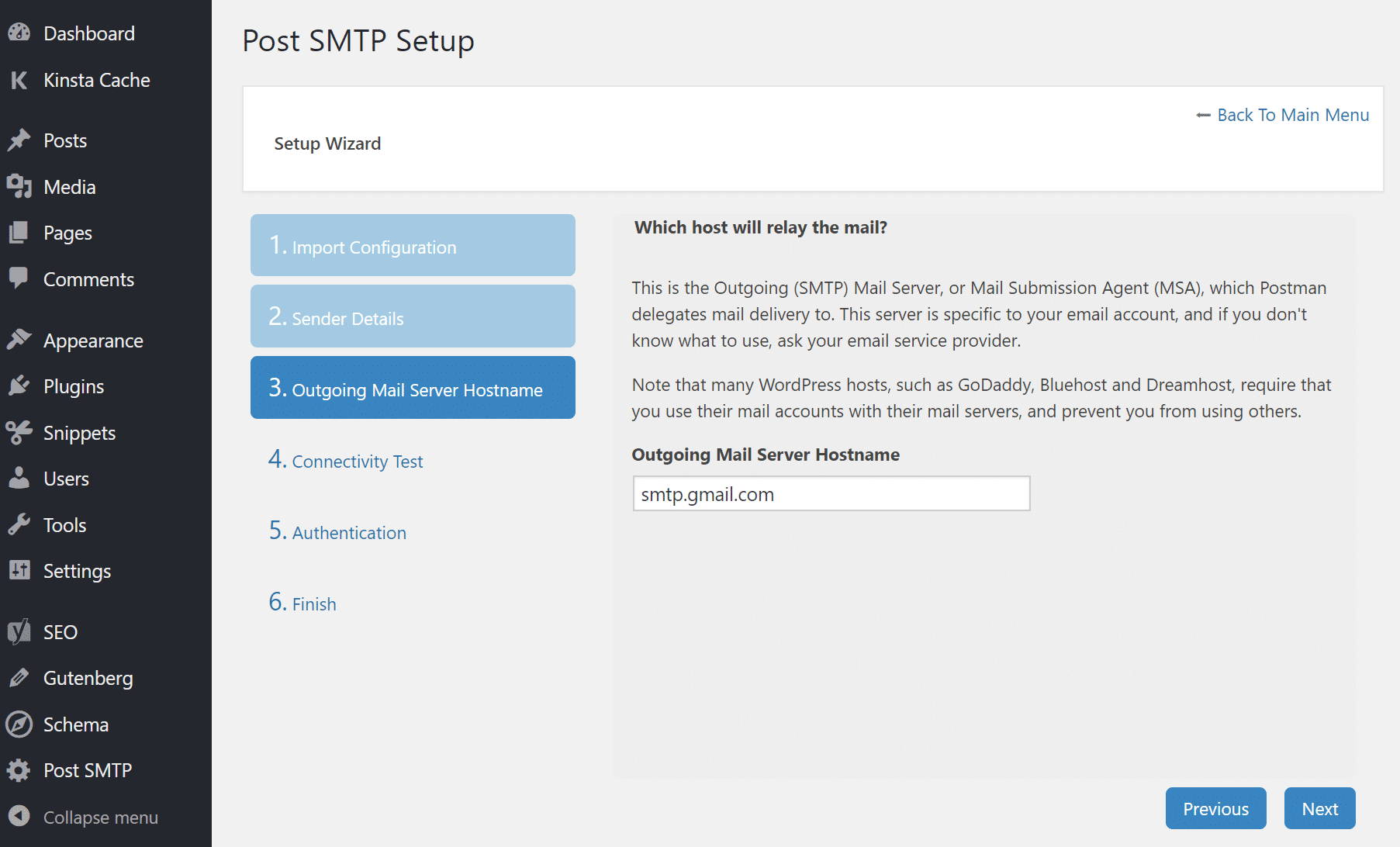Select step 4 Connectivity Test
Screen dimensions: 1400x847
pos(357,462)
